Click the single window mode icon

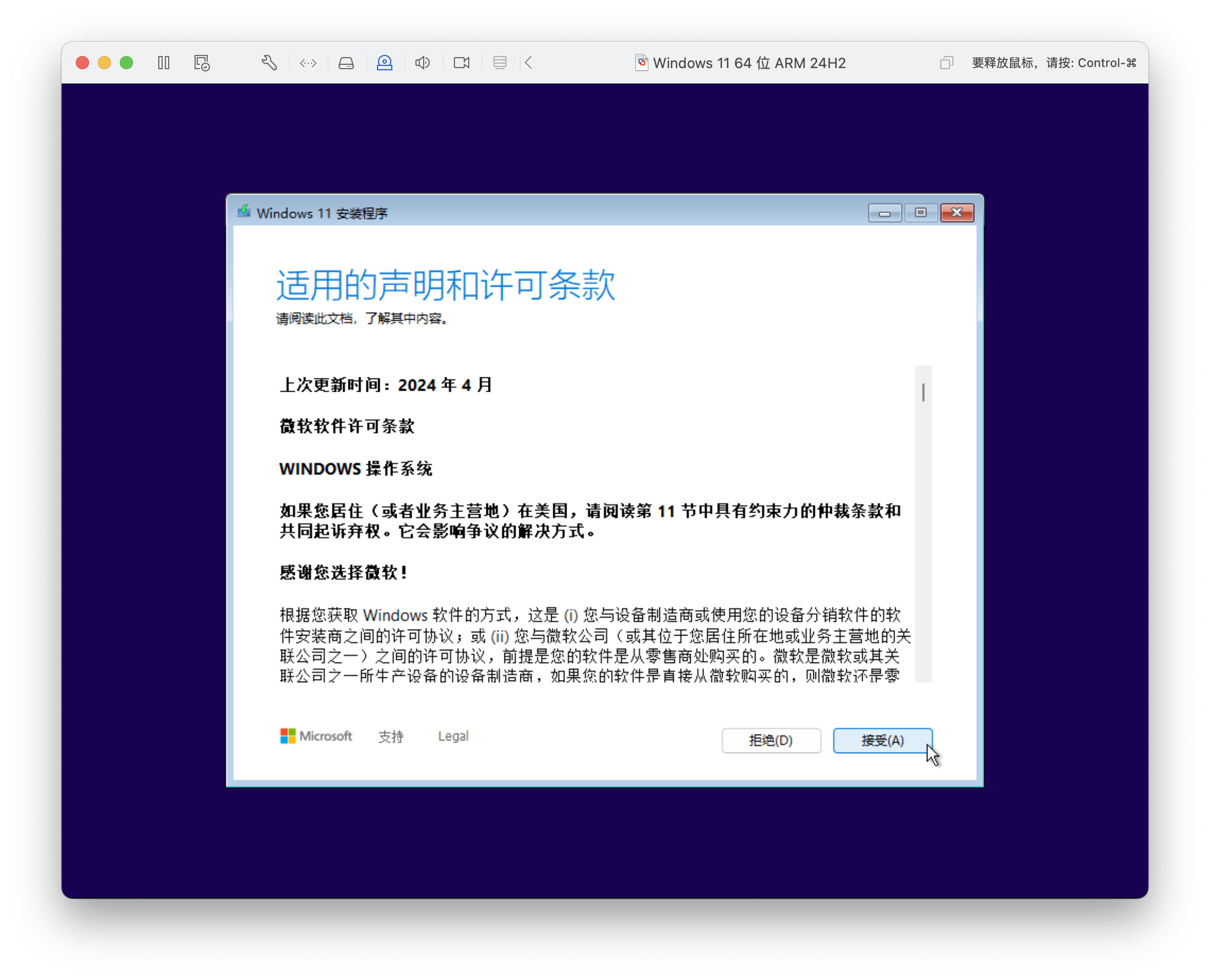click(x=946, y=63)
